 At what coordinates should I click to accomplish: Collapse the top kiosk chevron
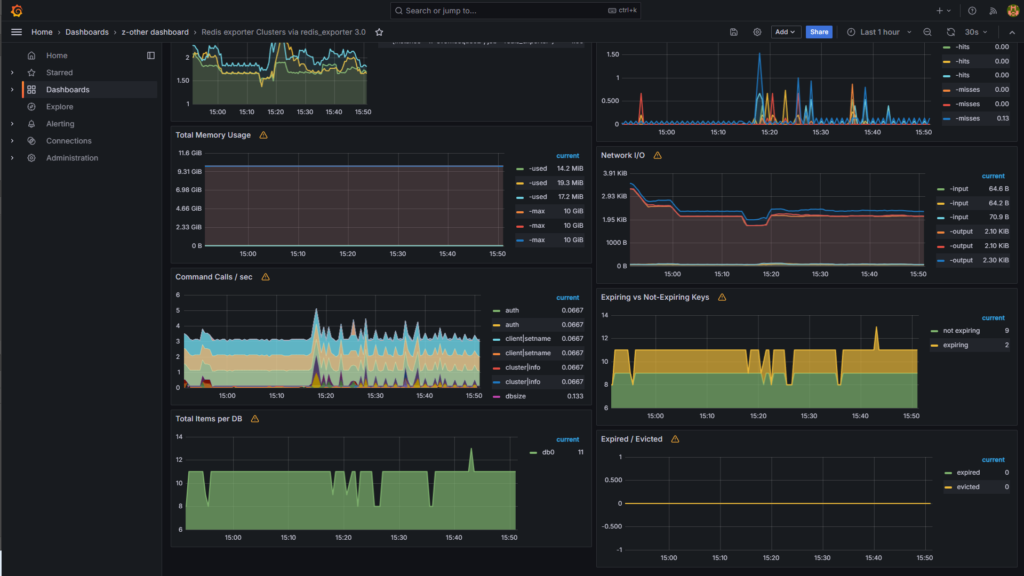click(1012, 32)
